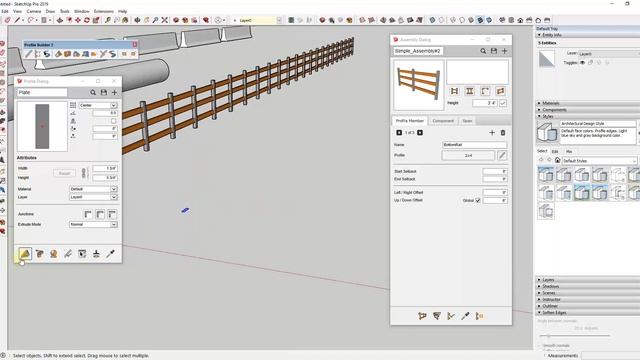Click the house icon in Styles panel
Viewport: 640px width, 360px height.
(557, 160)
